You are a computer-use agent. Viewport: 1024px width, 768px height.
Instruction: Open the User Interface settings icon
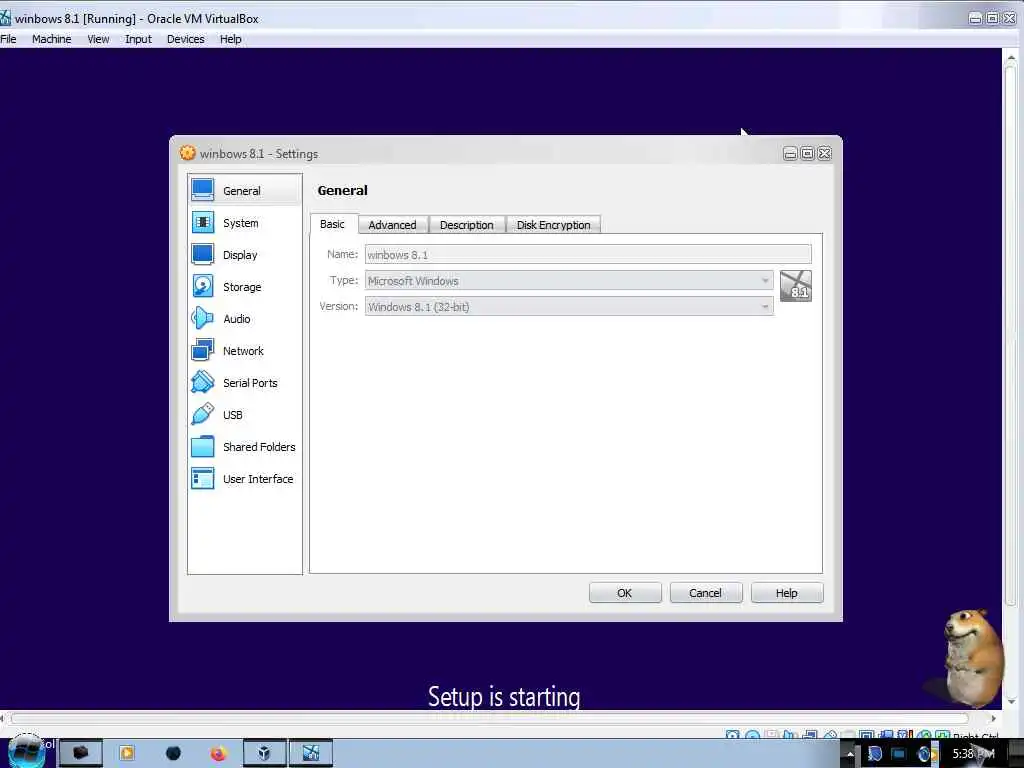click(202, 478)
